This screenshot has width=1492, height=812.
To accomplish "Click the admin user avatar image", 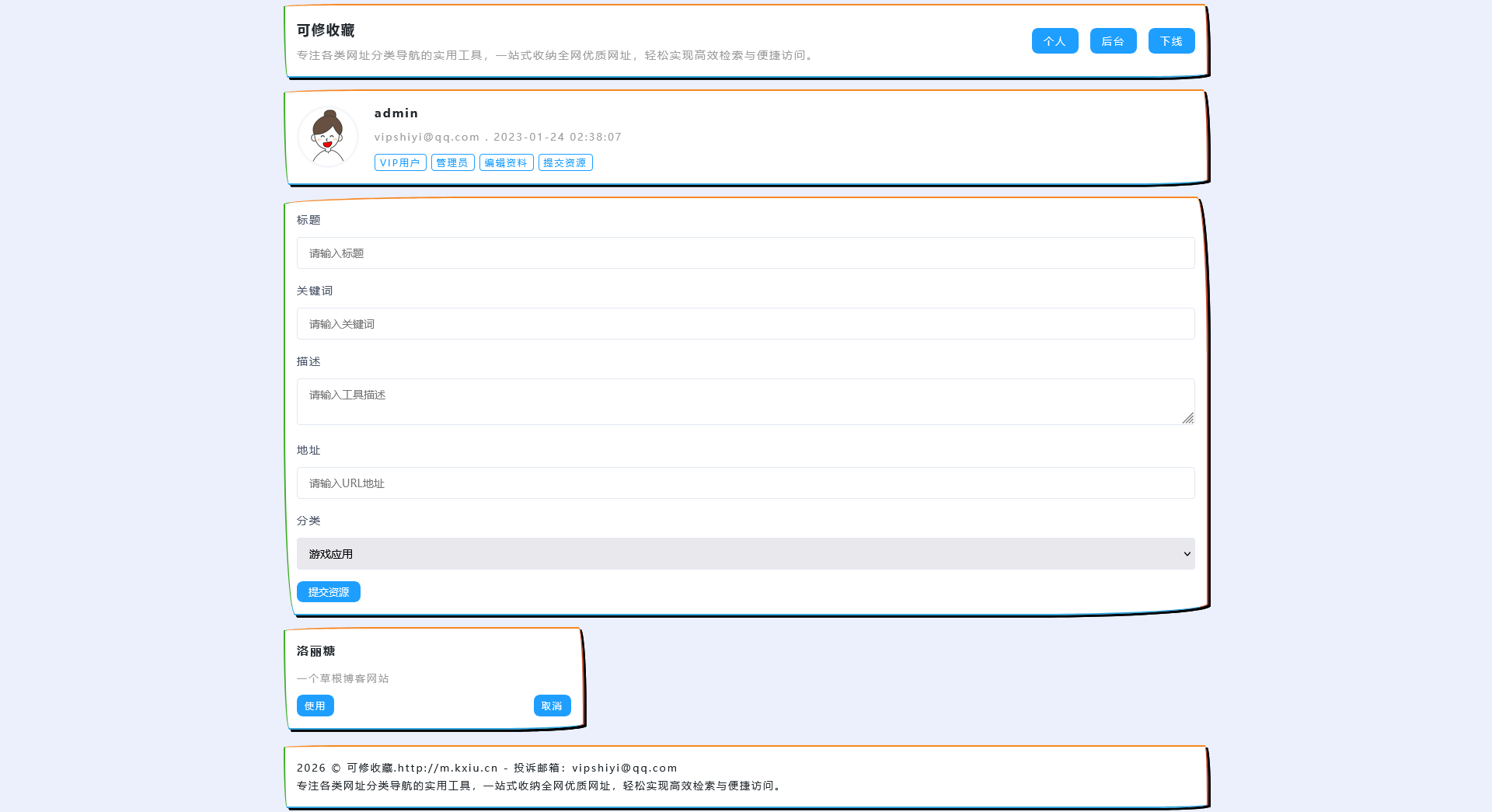I will pyautogui.click(x=328, y=137).
